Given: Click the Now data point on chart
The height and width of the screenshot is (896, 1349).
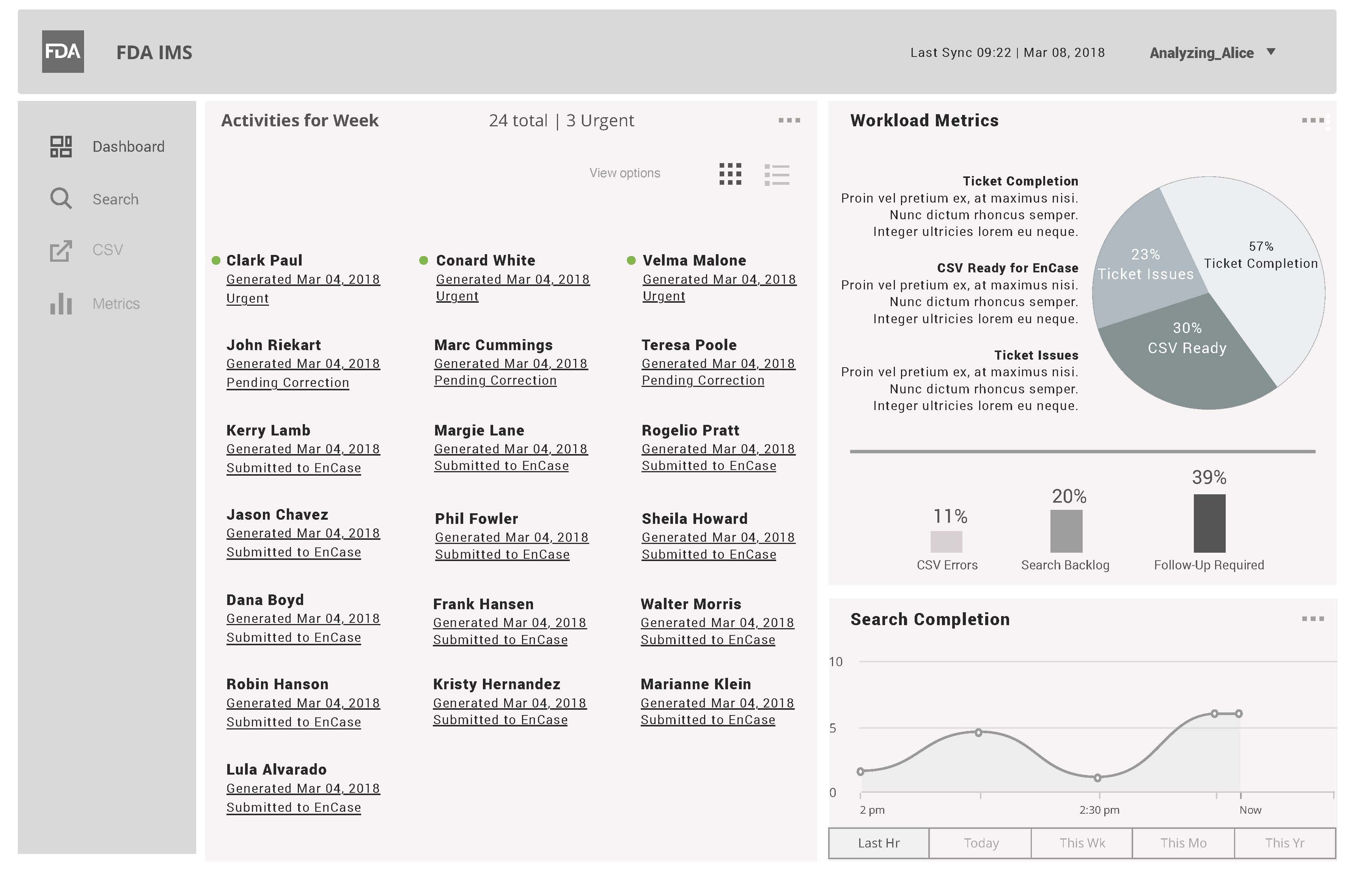Looking at the screenshot, I should pyautogui.click(x=1238, y=713).
